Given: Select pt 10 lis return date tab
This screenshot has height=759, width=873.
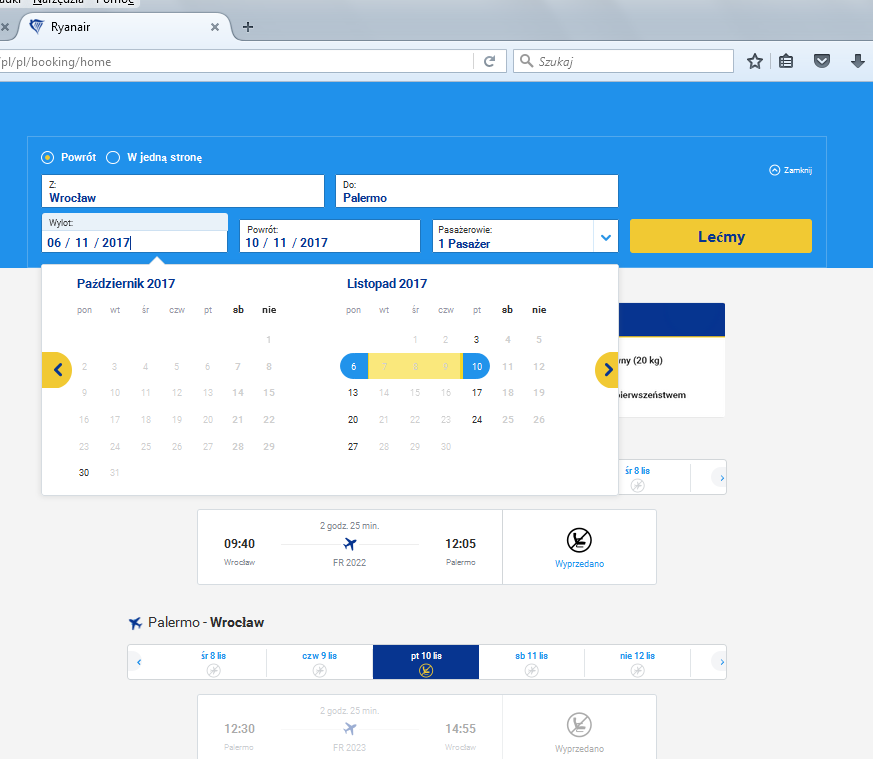Looking at the screenshot, I should pyautogui.click(x=426, y=662).
